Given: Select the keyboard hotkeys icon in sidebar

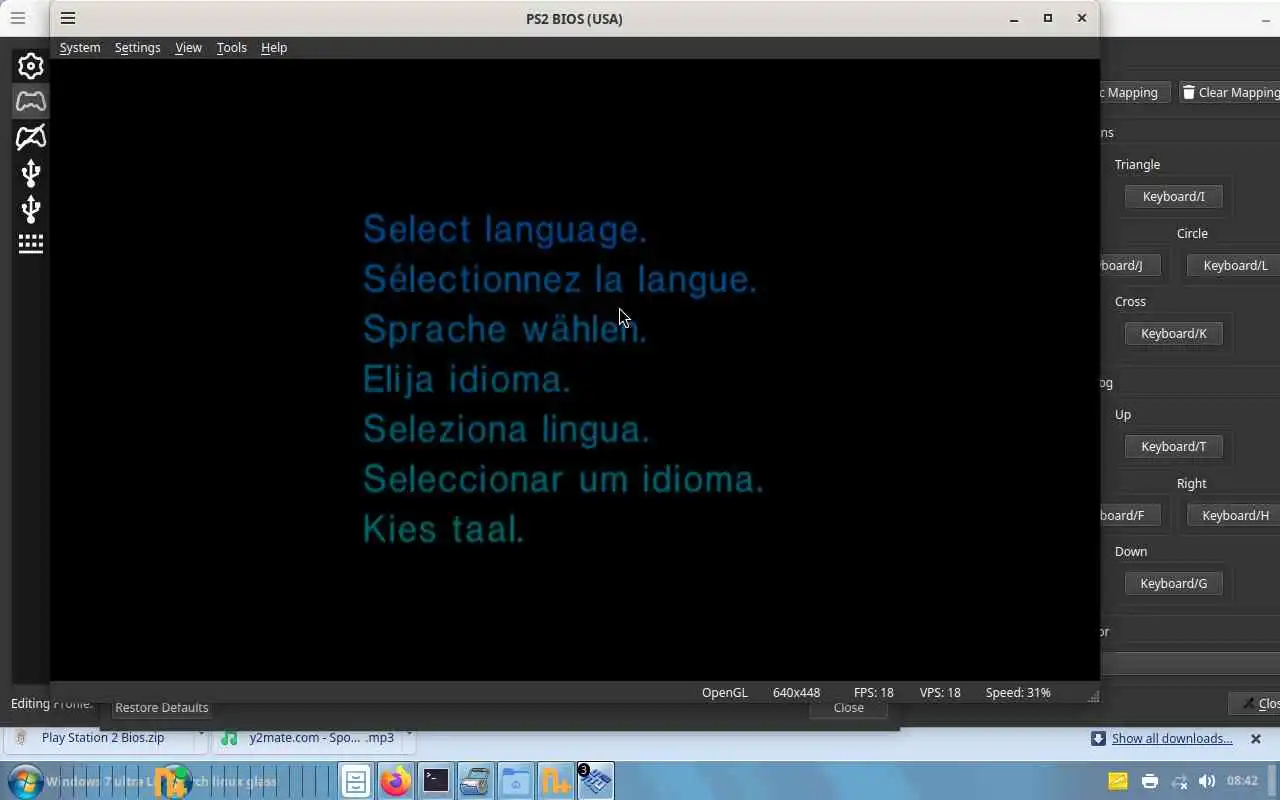Looking at the screenshot, I should tap(31, 244).
